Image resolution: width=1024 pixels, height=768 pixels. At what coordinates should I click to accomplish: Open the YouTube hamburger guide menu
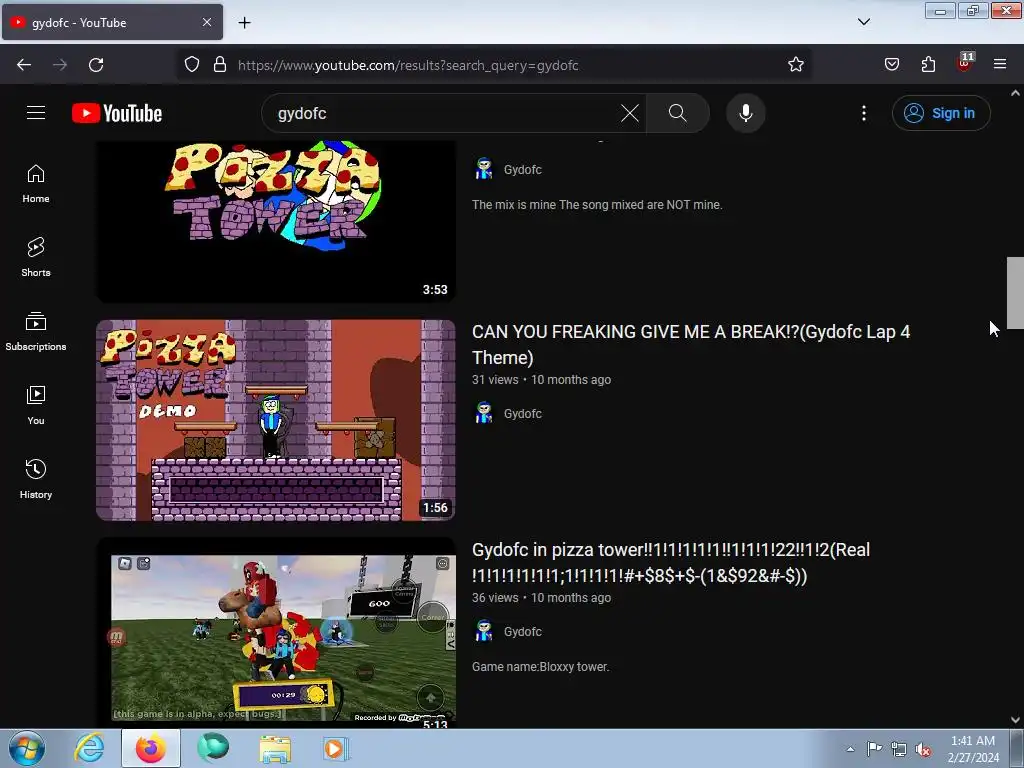pyautogui.click(x=36, y=113)
